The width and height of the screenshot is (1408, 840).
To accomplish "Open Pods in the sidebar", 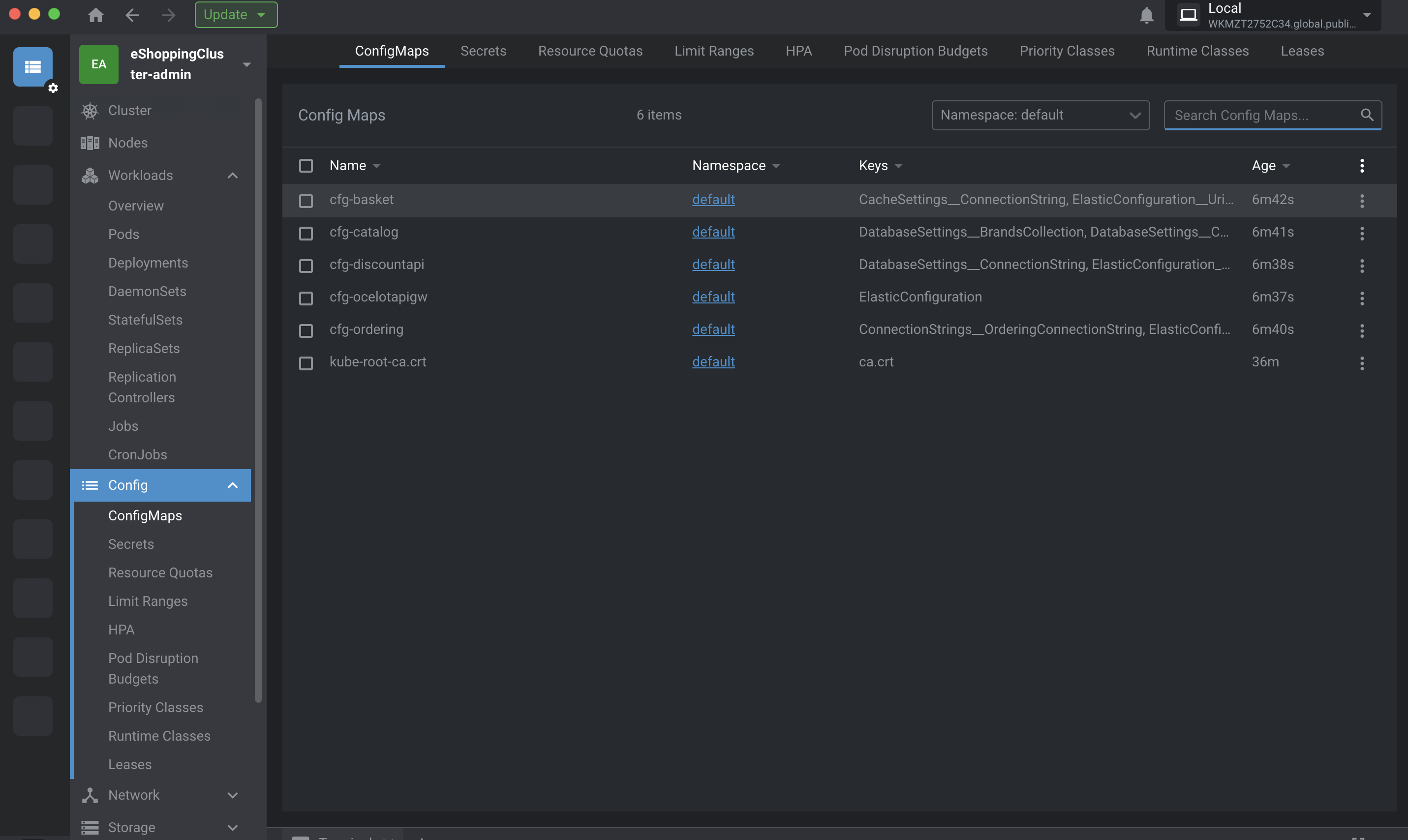I will coord(123,234).
